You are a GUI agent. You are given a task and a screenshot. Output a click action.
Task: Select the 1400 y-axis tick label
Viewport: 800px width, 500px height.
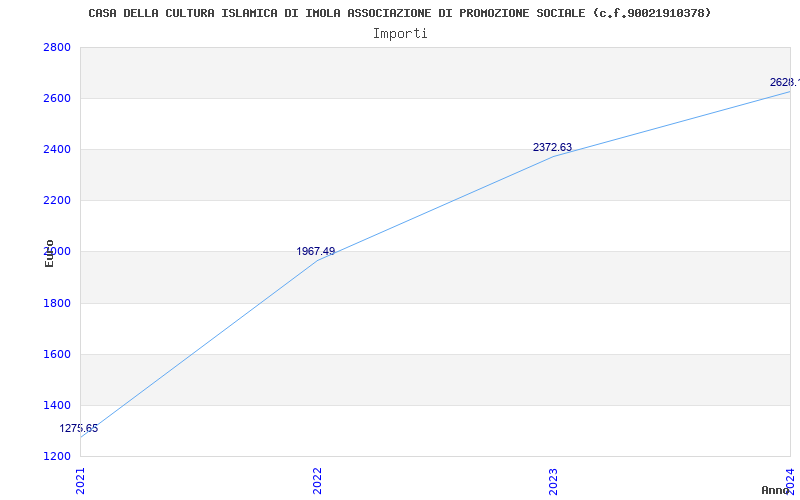57,406
